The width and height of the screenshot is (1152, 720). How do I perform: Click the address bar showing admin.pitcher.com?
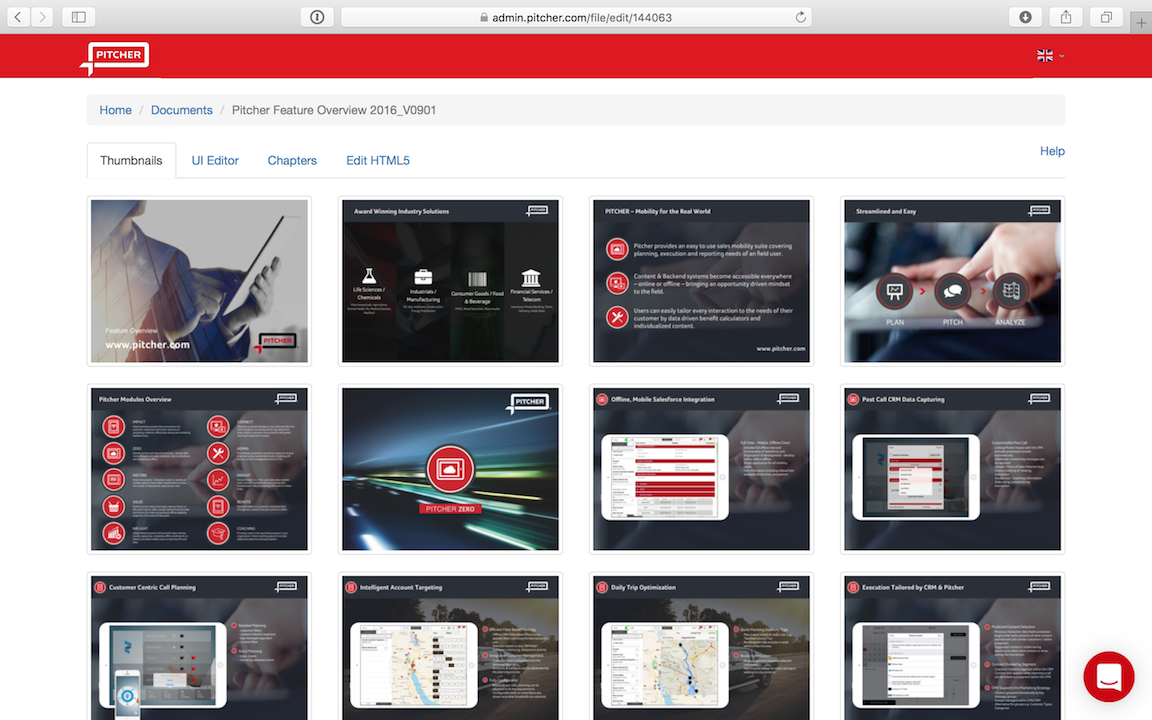[576, 17]
